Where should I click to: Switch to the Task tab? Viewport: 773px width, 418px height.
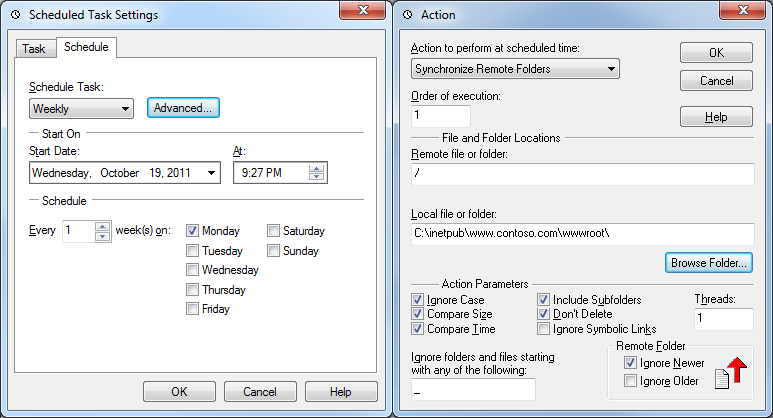[x=34, y=48]
